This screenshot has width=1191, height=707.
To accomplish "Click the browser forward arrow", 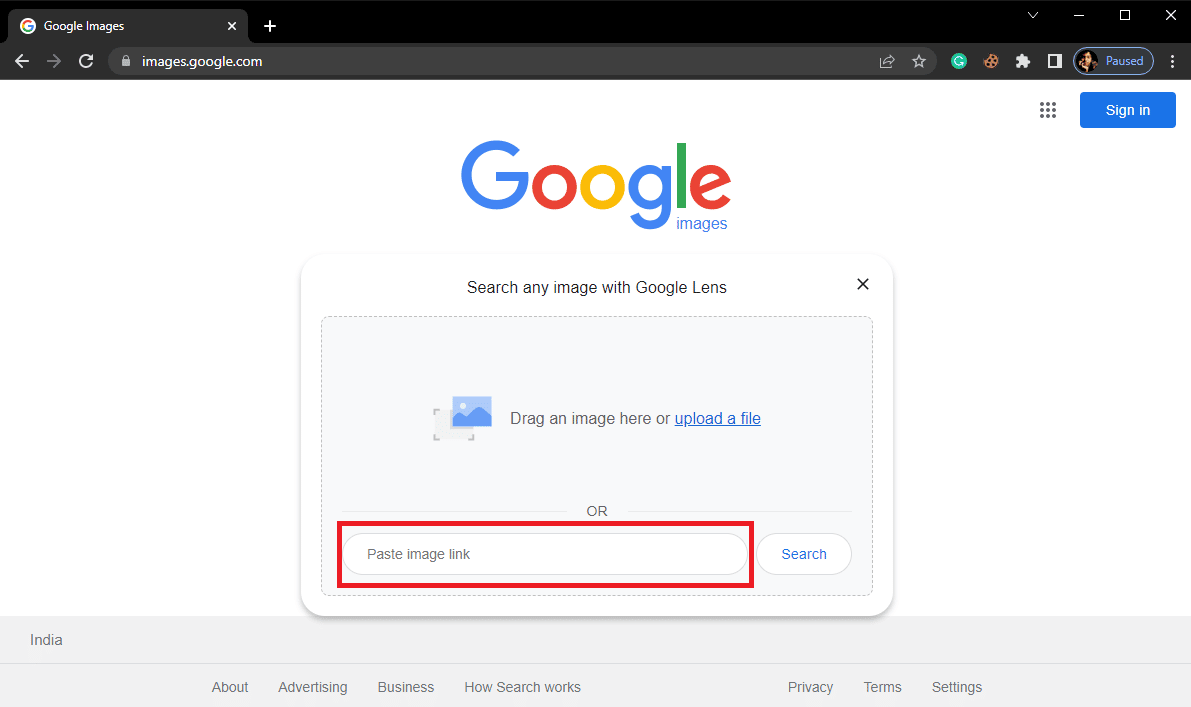I will (54, 62).
